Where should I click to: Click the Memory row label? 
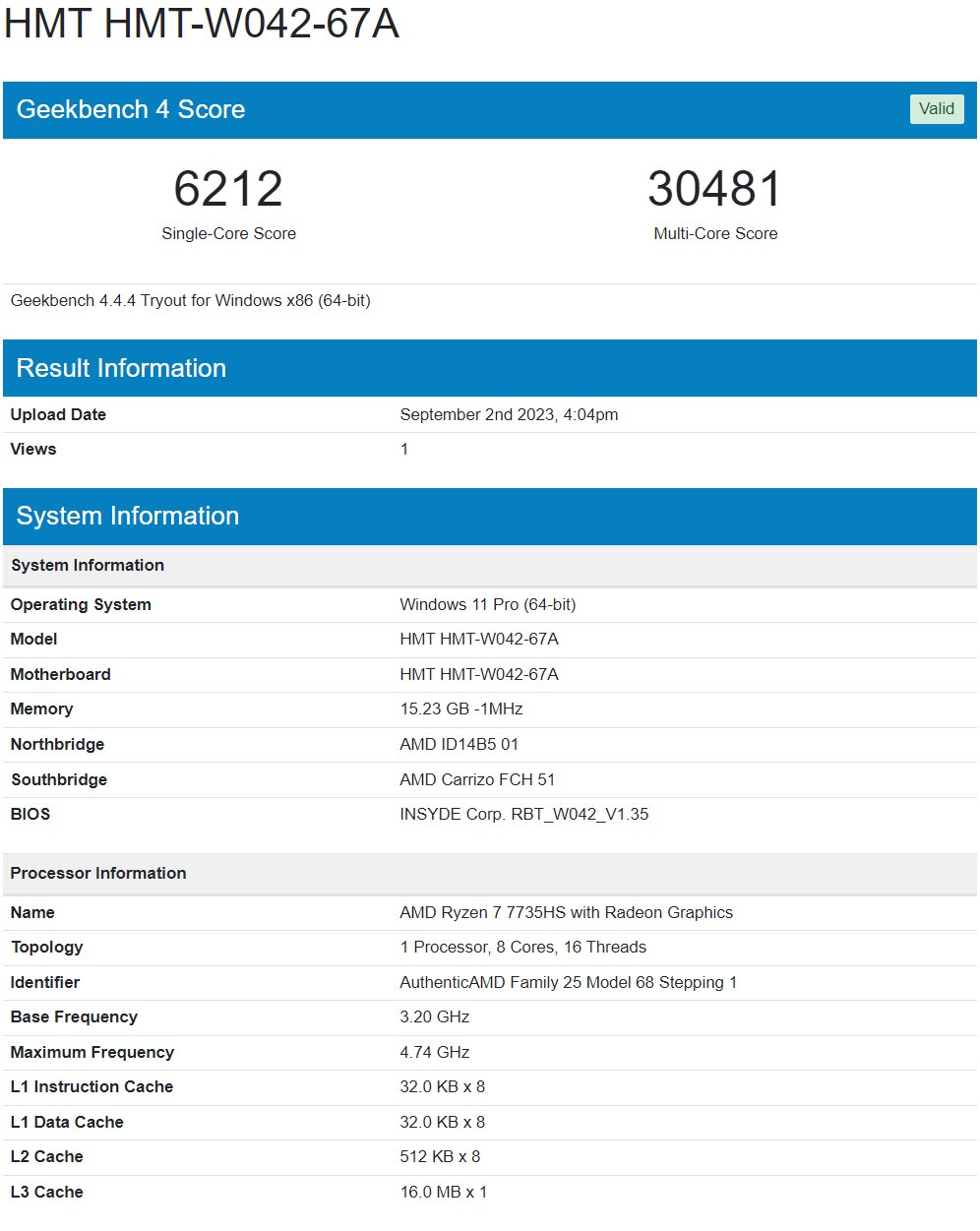tap(42, 708)
